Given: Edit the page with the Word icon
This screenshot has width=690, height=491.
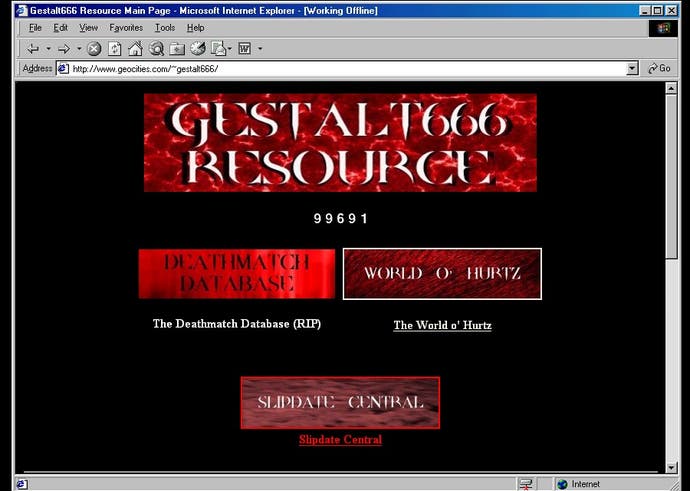Looking at the screenshot, I should coord(245,48).
